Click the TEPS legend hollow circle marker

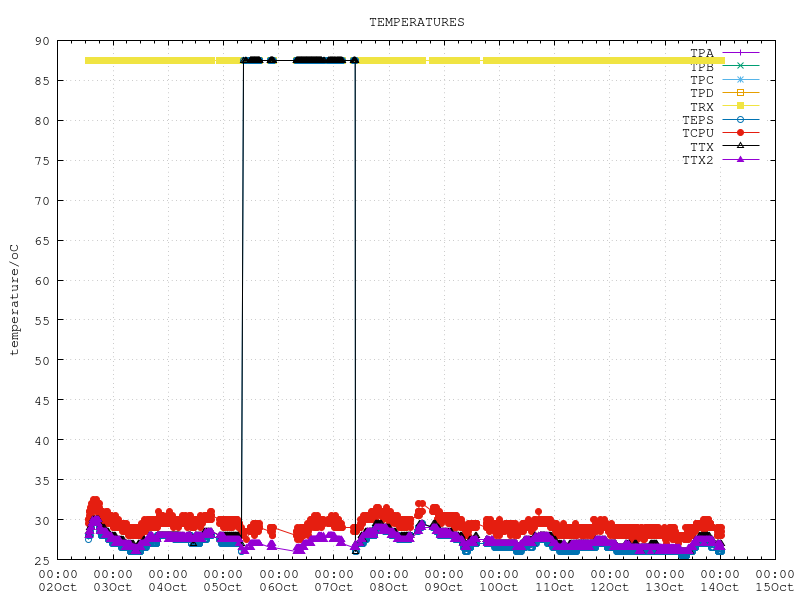(740, 119)
